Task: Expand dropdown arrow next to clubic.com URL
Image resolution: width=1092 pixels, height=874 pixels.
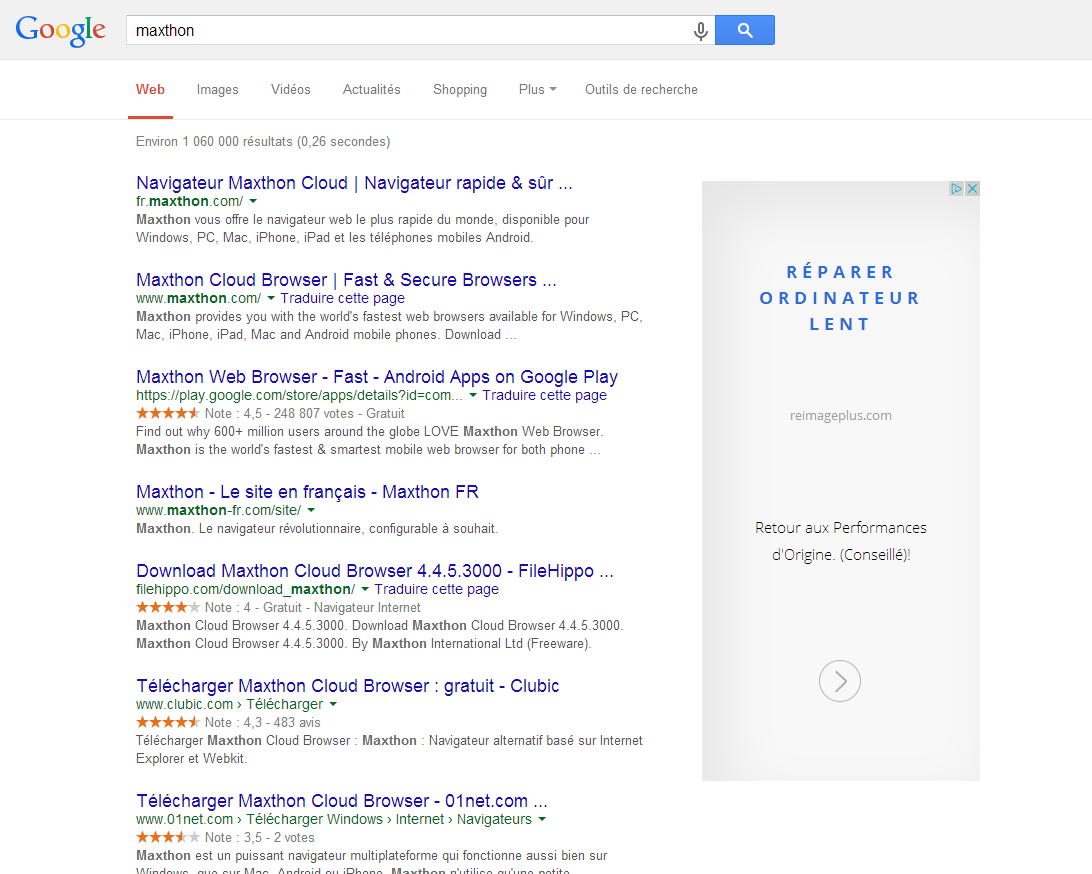Action: [x=333, y=704]
